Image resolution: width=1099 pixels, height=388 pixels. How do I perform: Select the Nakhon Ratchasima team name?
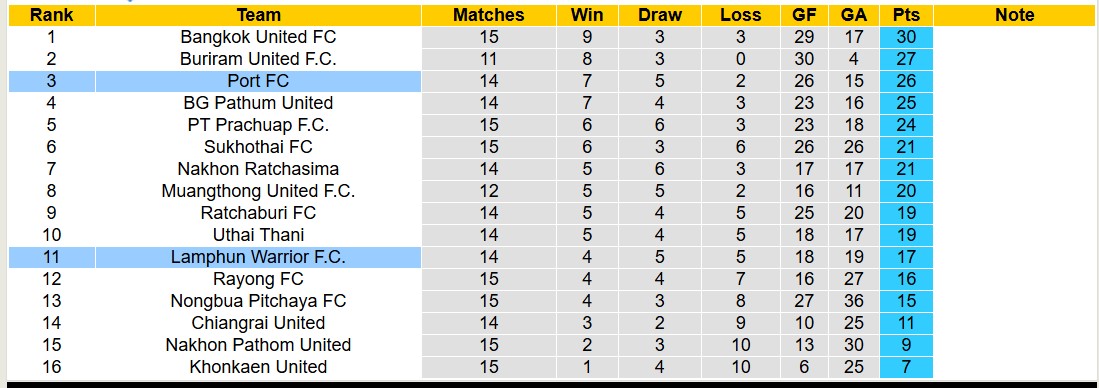click(x=258, y=169)
